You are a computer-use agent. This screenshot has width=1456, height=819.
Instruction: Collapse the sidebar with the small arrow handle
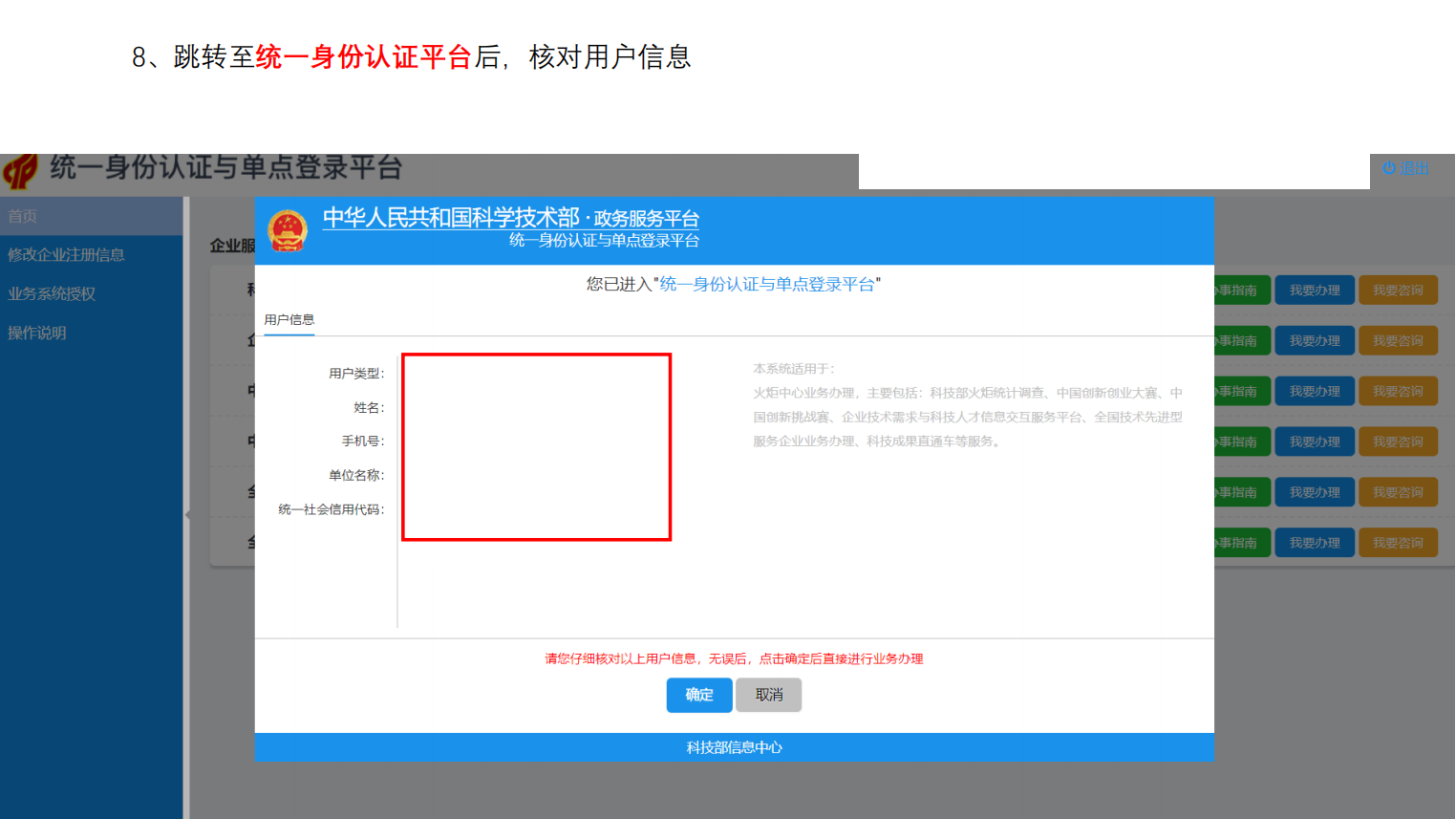click(x=187, y=514)
